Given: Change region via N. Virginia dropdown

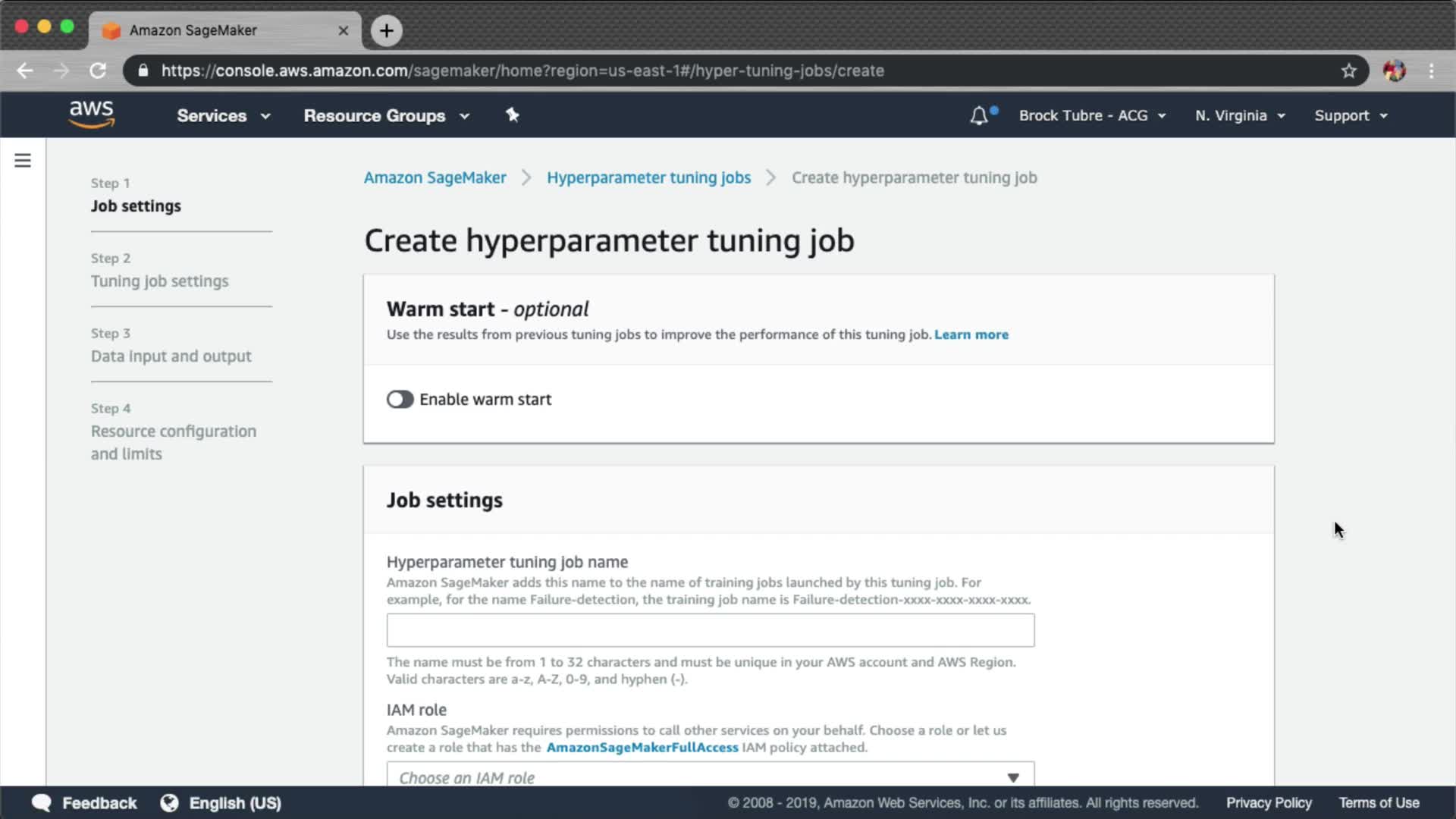Looking at the screenshot, I should point(1240,116).
